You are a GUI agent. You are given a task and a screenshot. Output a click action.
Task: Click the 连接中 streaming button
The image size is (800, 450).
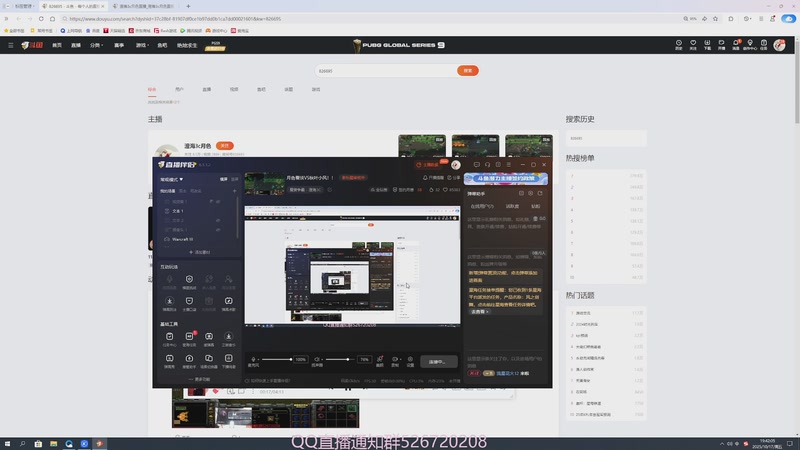click(x=438, y=361)
